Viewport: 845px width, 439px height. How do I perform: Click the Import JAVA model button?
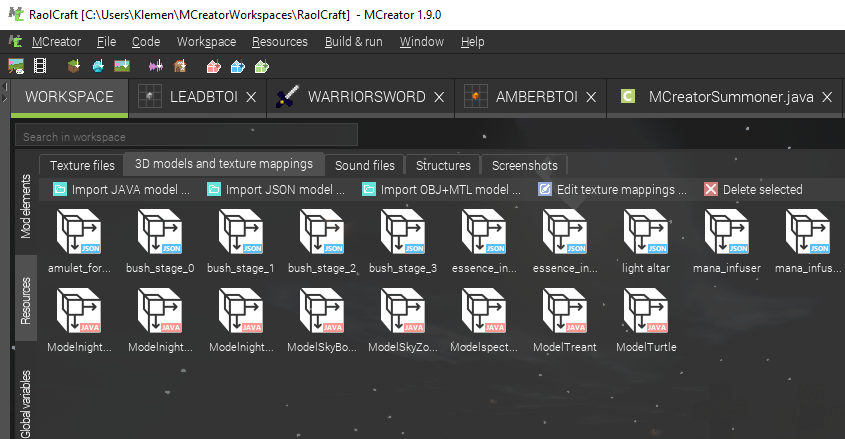click(x=121, y=190)
